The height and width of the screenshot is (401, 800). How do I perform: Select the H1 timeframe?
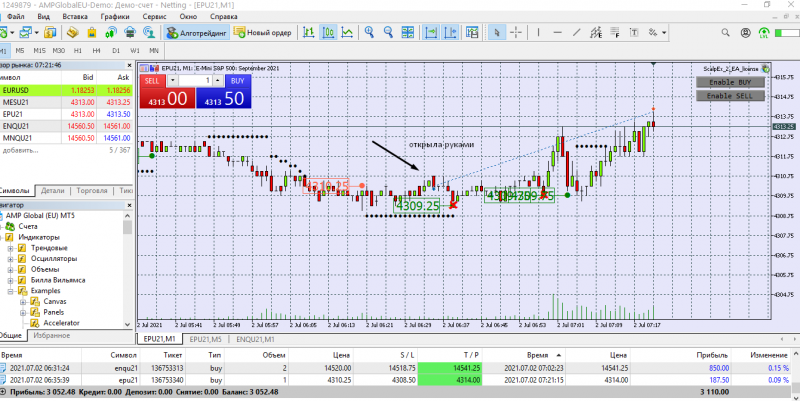(x=78, y=51)
